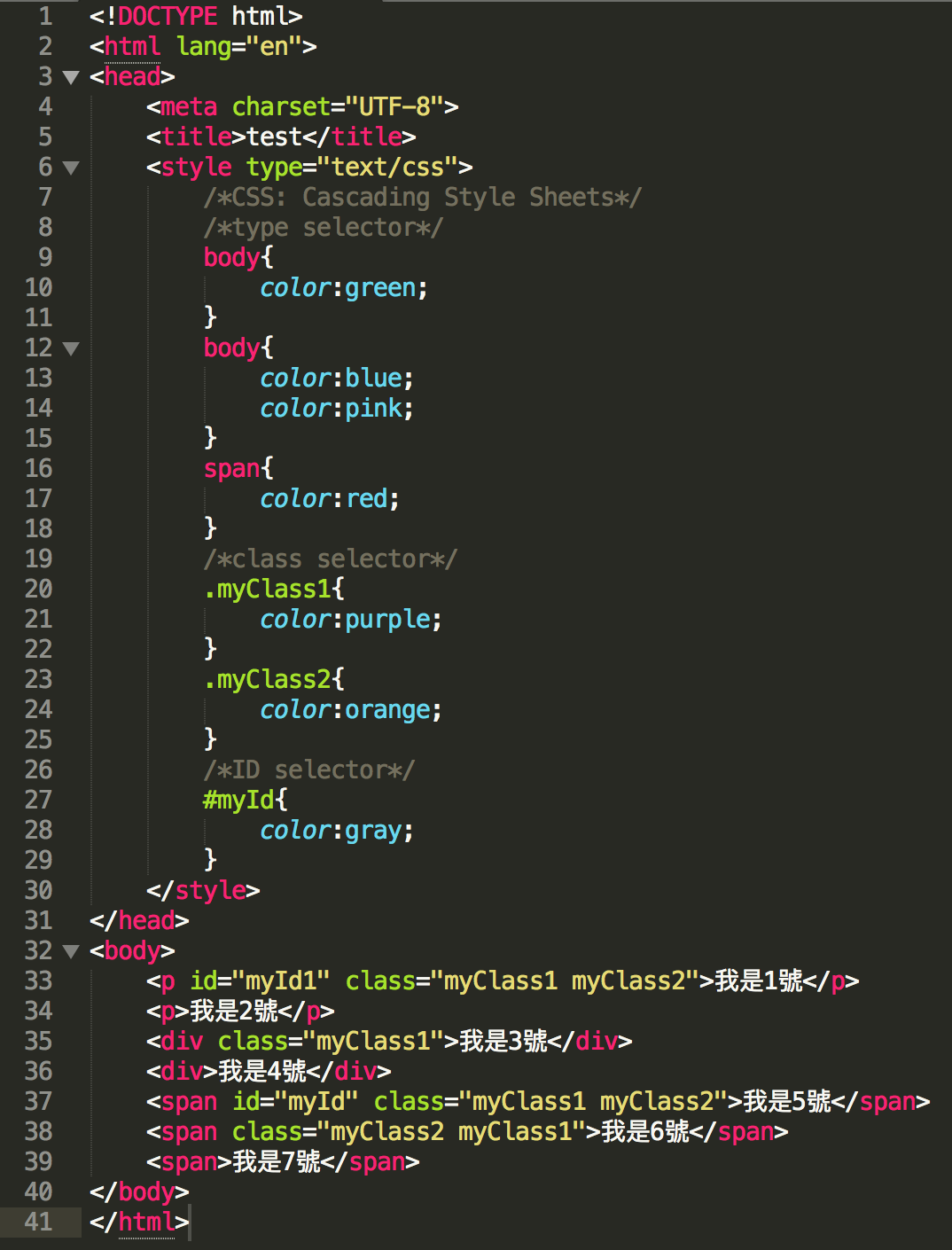This screenshot has height=1250, width=952.
Task: Click the closing '</html>' tag
Action: [x=140, y=1222]
